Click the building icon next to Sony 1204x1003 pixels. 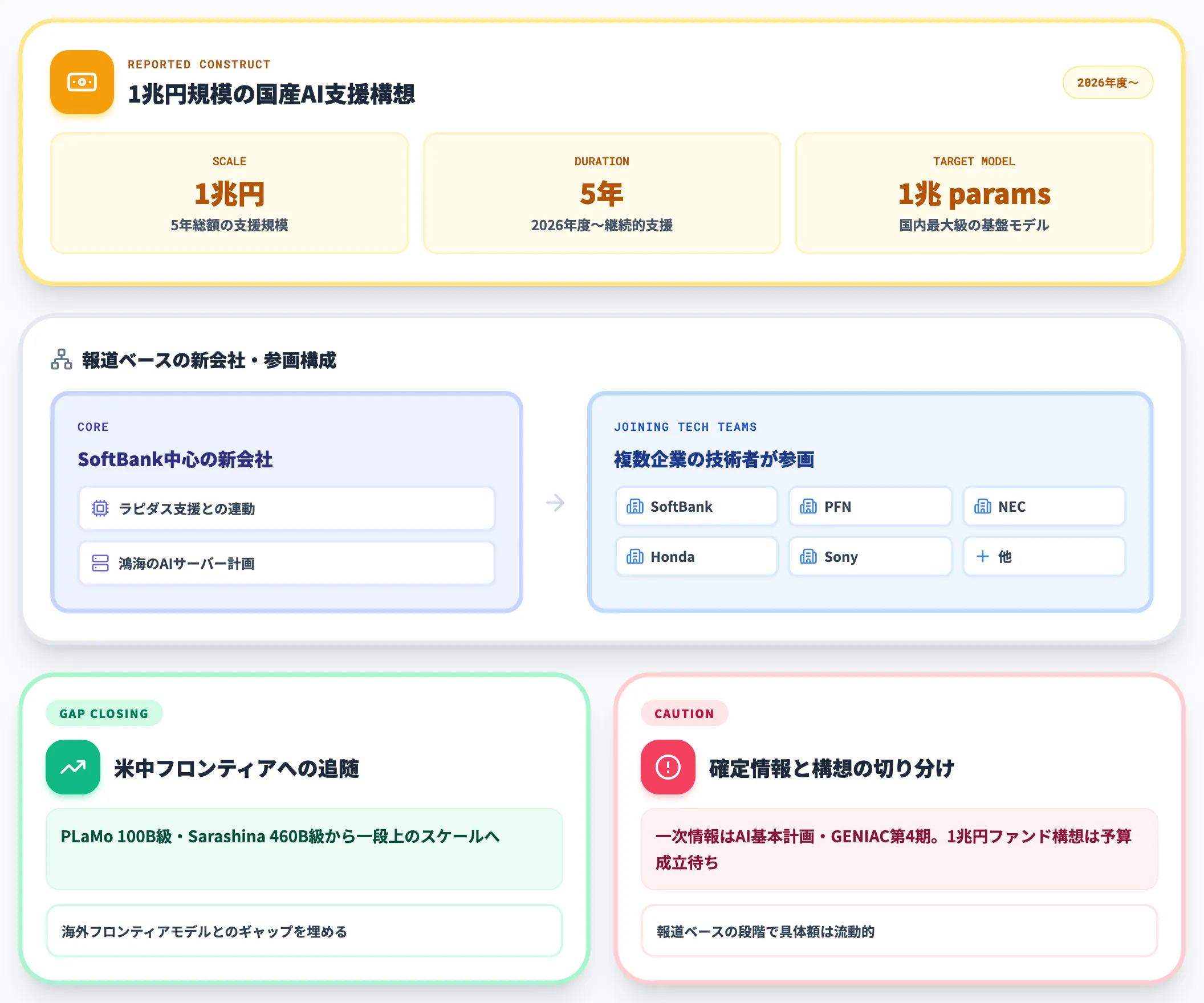808,556
